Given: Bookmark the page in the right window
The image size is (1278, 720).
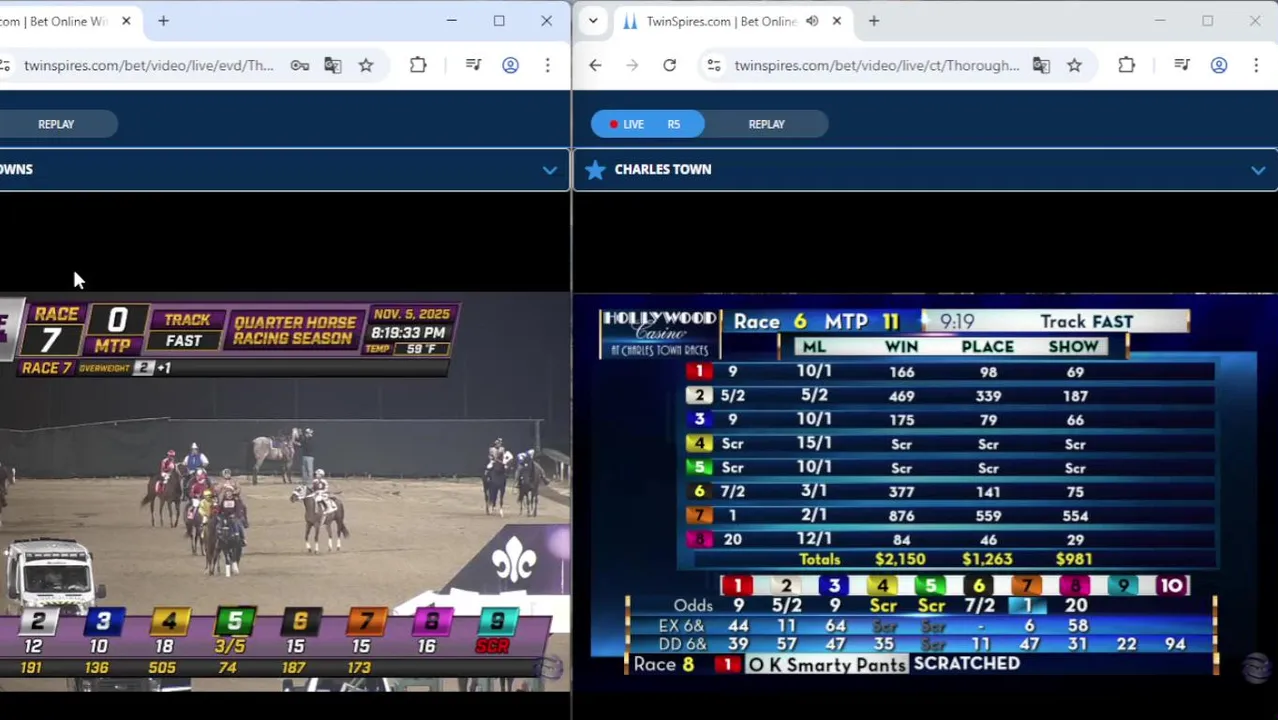Looking at the screenshot, I should [x=1074, y=65].
